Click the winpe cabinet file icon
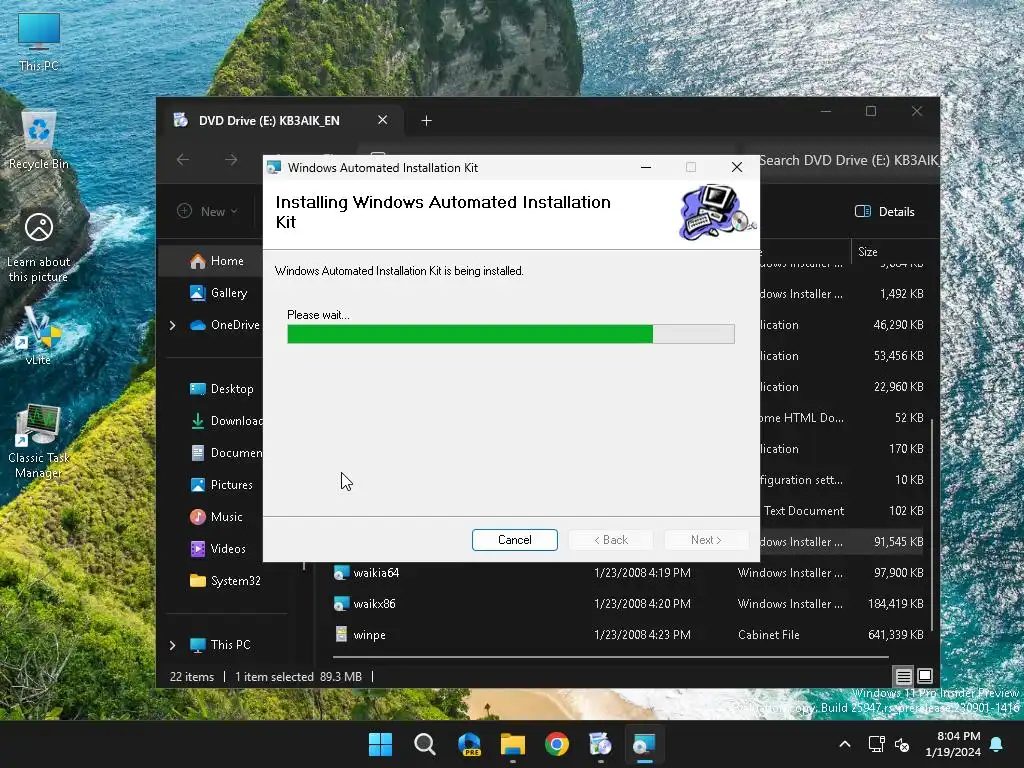The height and width of the screenshot is (768, 1024). tap(341, 634)
